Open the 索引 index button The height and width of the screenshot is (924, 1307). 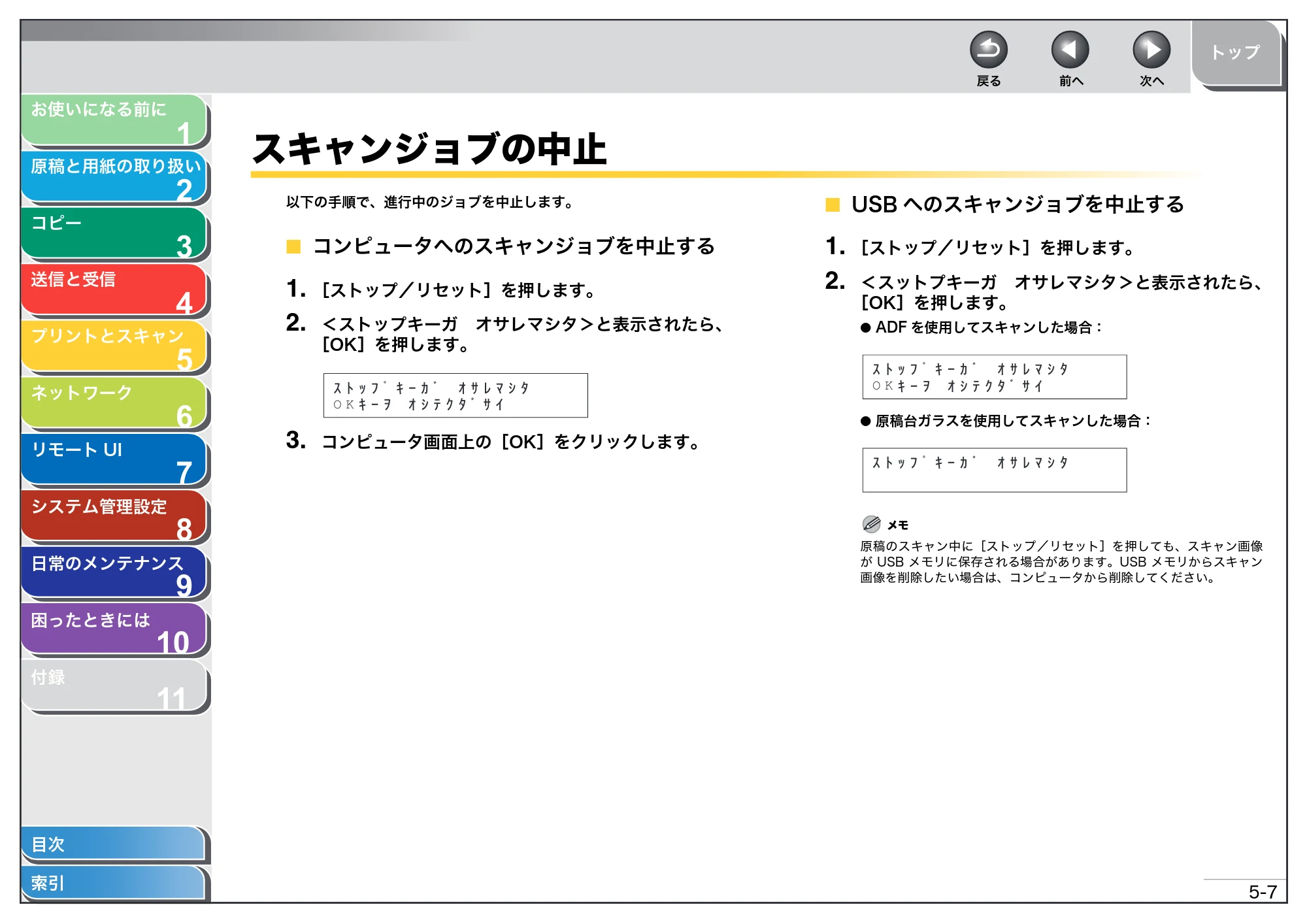point(114,883)
